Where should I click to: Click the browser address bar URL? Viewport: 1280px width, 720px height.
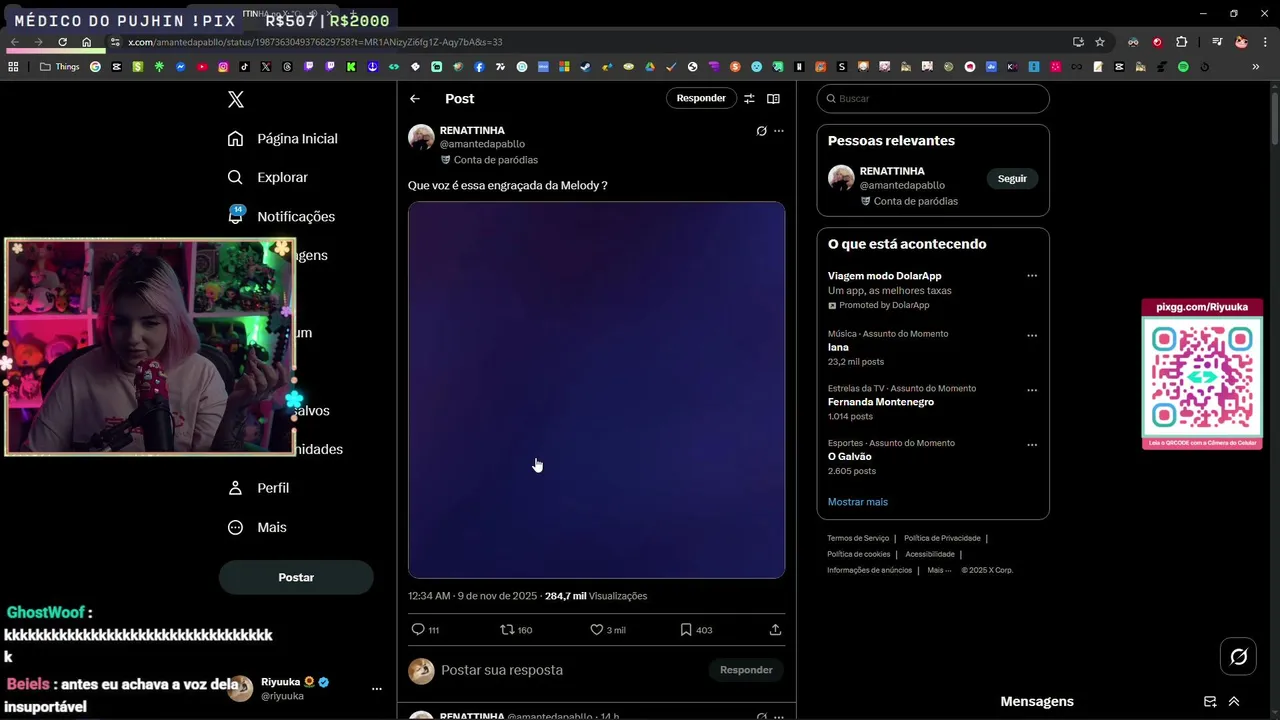tap(315, 42)
